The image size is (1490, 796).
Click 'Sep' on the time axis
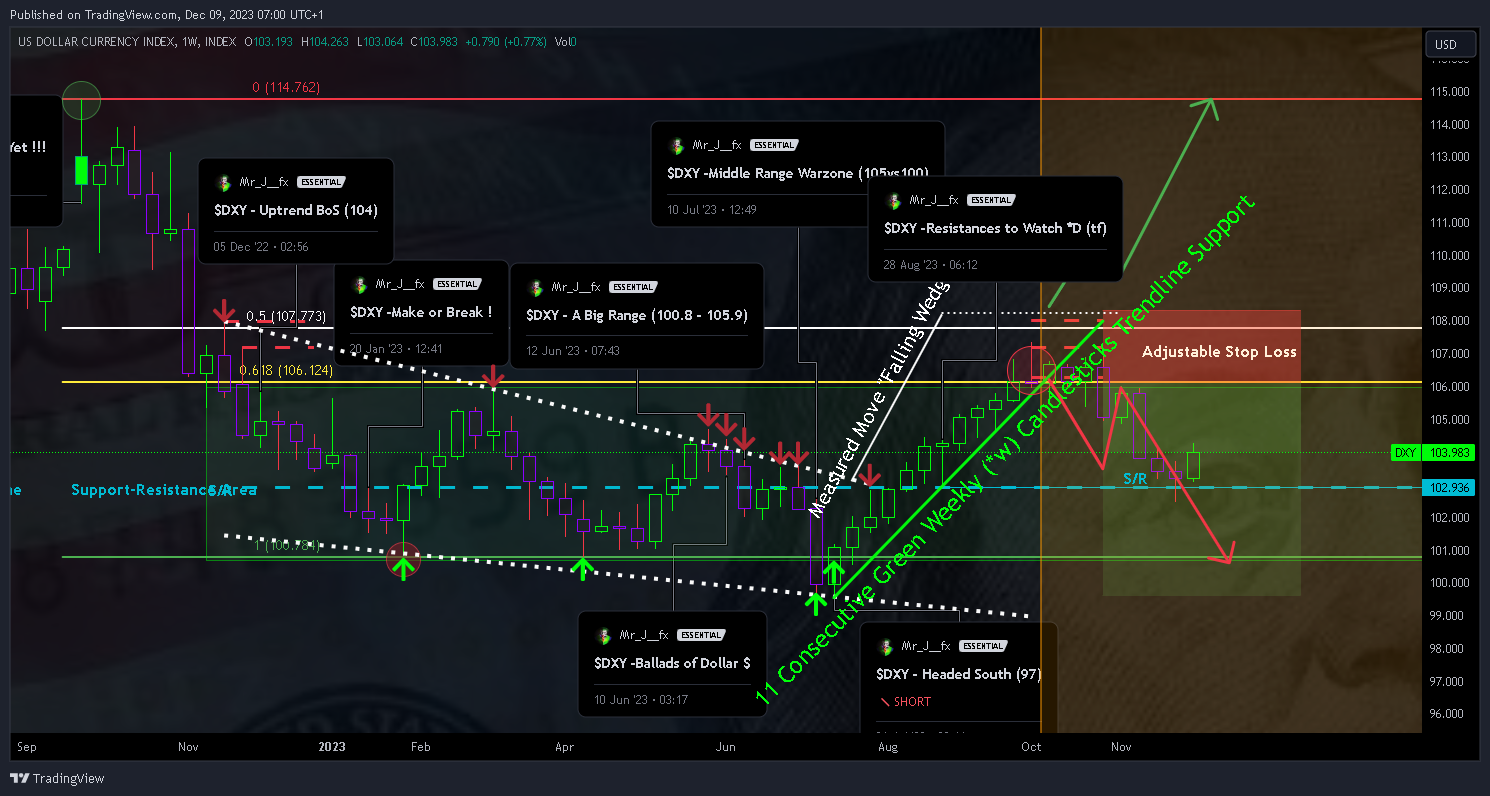tap(27, 747)
